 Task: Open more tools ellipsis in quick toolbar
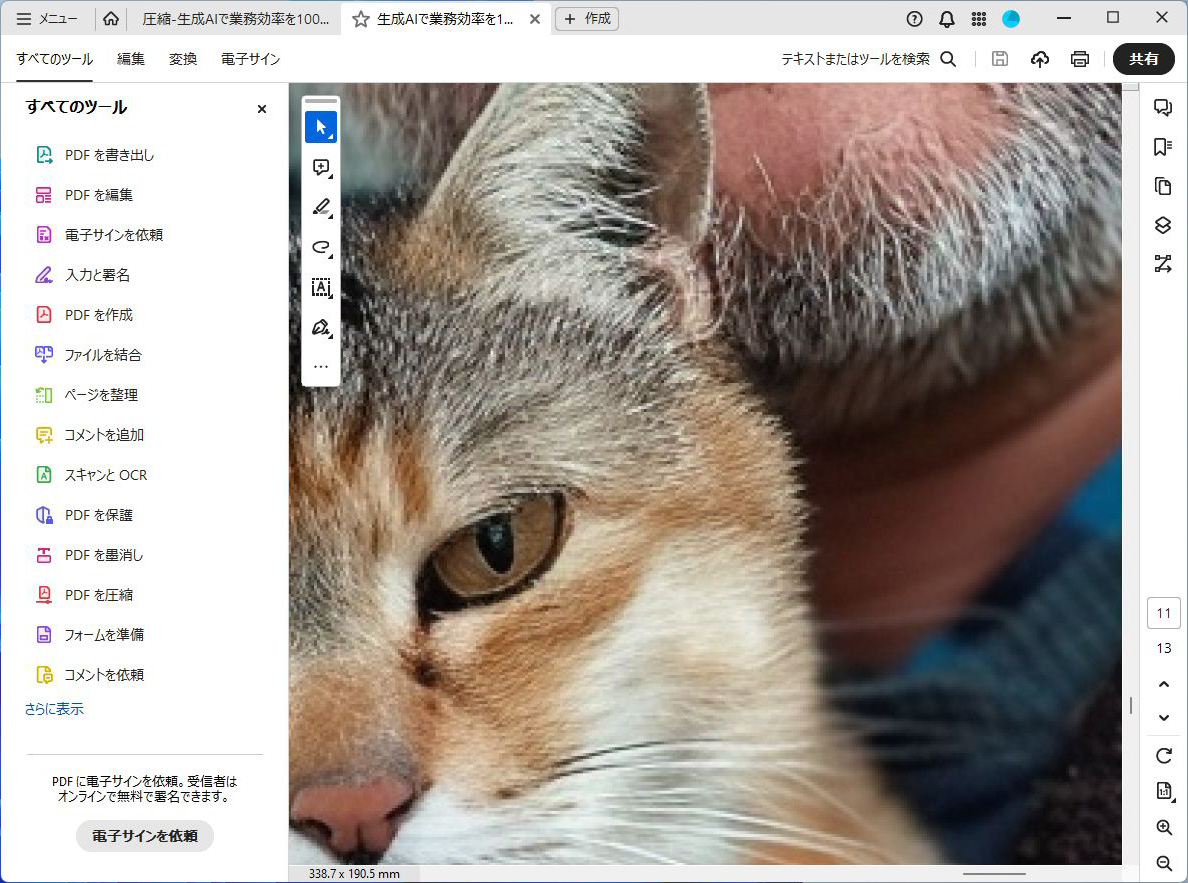[x=320, y=367]
